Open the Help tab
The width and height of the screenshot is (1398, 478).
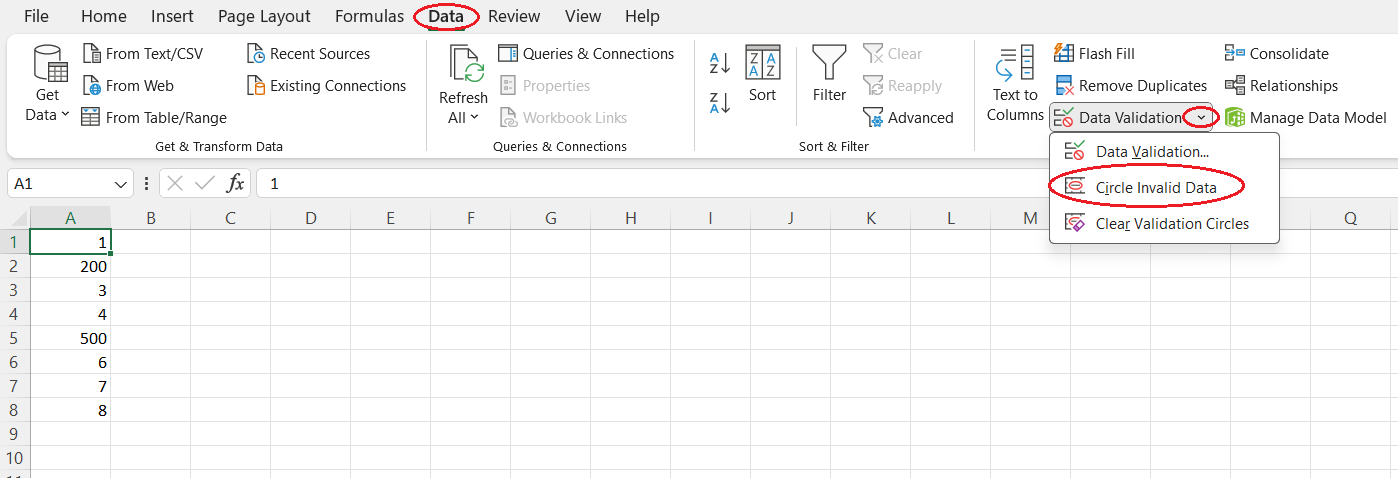(642, 16)
